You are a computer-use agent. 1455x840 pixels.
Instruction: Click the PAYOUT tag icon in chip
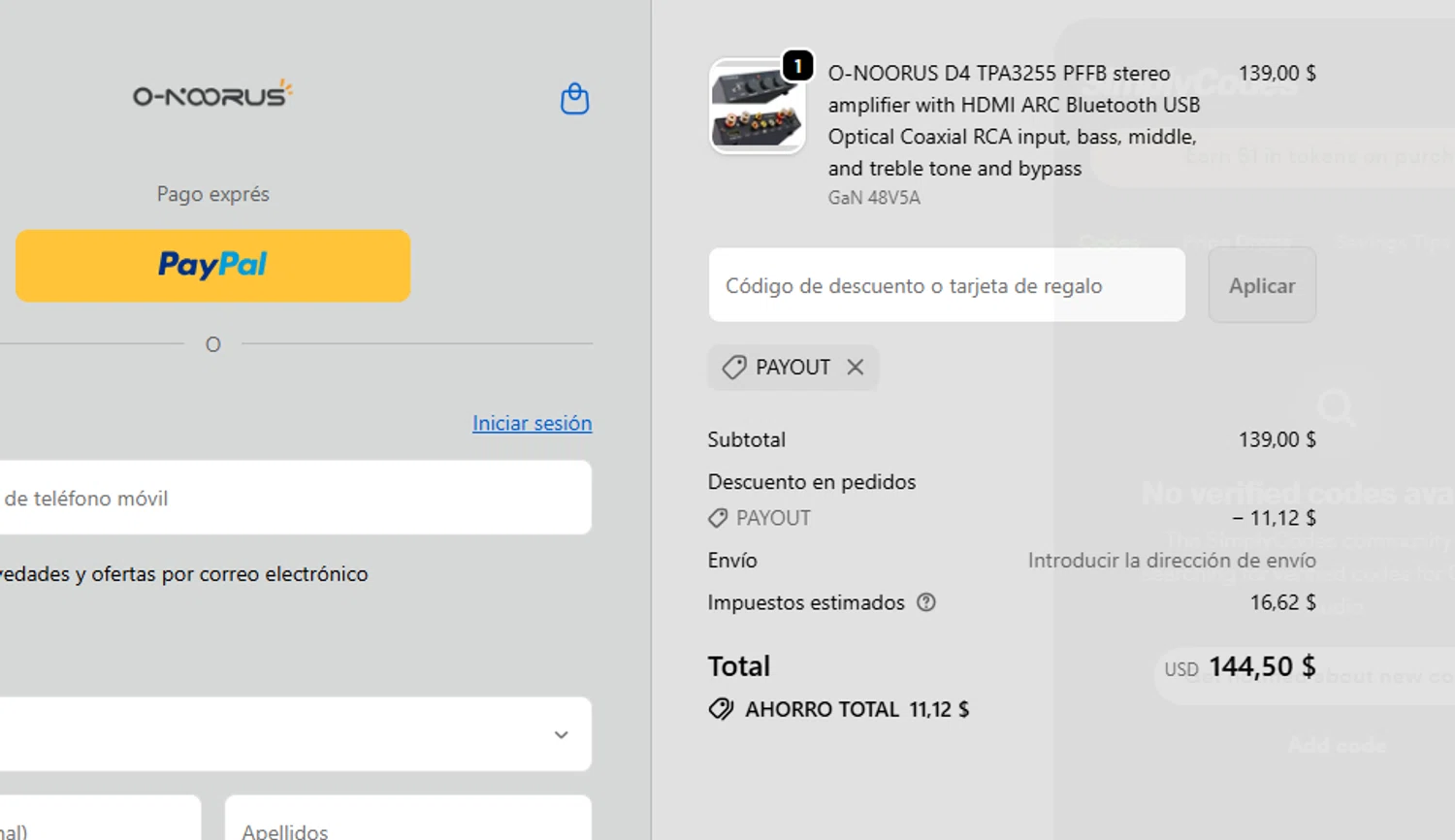[734, 367]
